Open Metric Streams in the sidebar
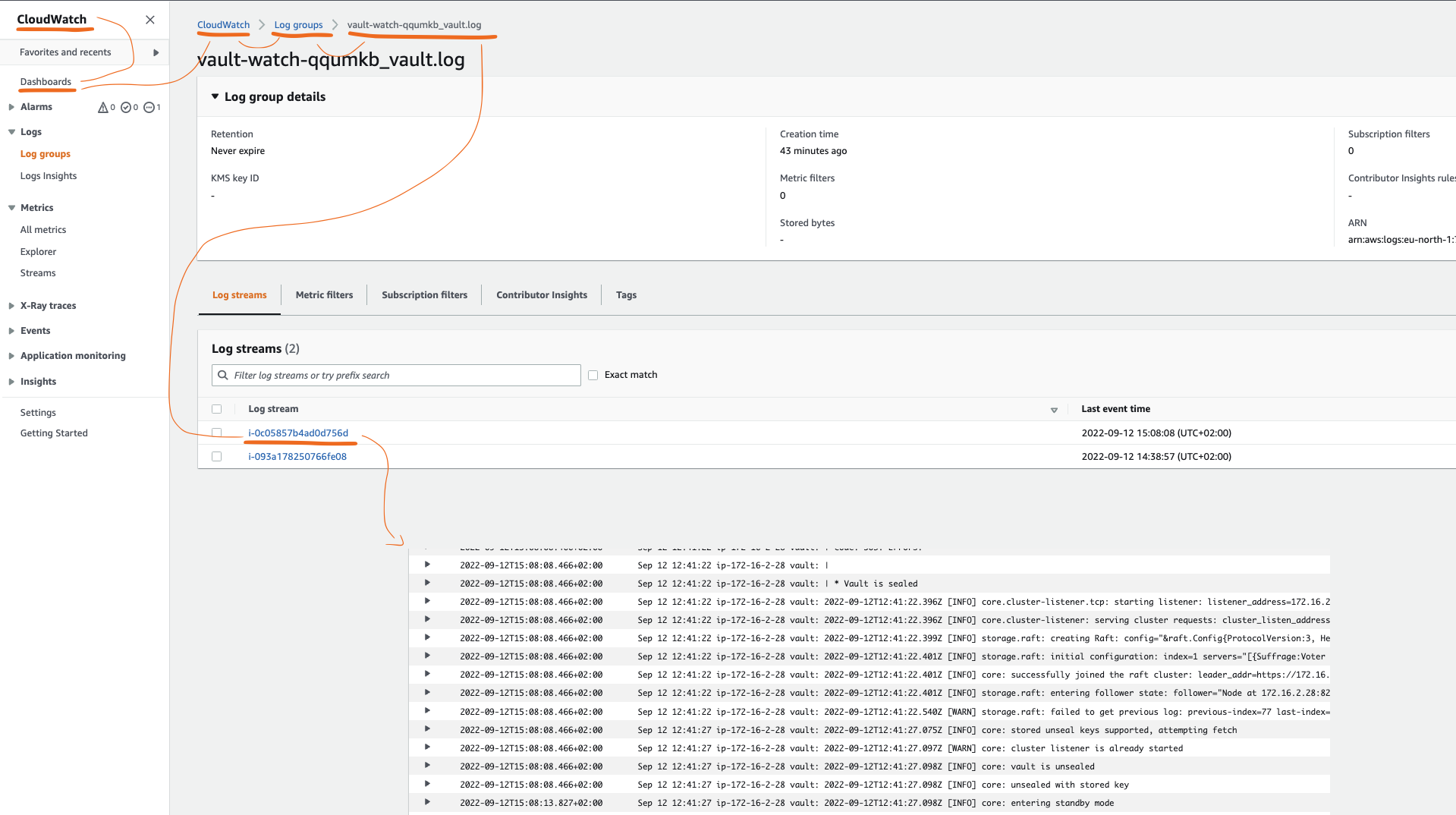Screen dimensions: 1456x815 click(x=38, y=273)
